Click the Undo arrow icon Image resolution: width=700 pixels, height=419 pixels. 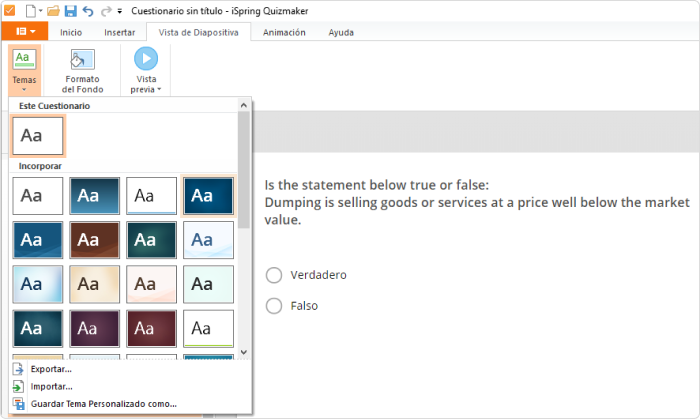pyautogui.click(x=88, y=11)
